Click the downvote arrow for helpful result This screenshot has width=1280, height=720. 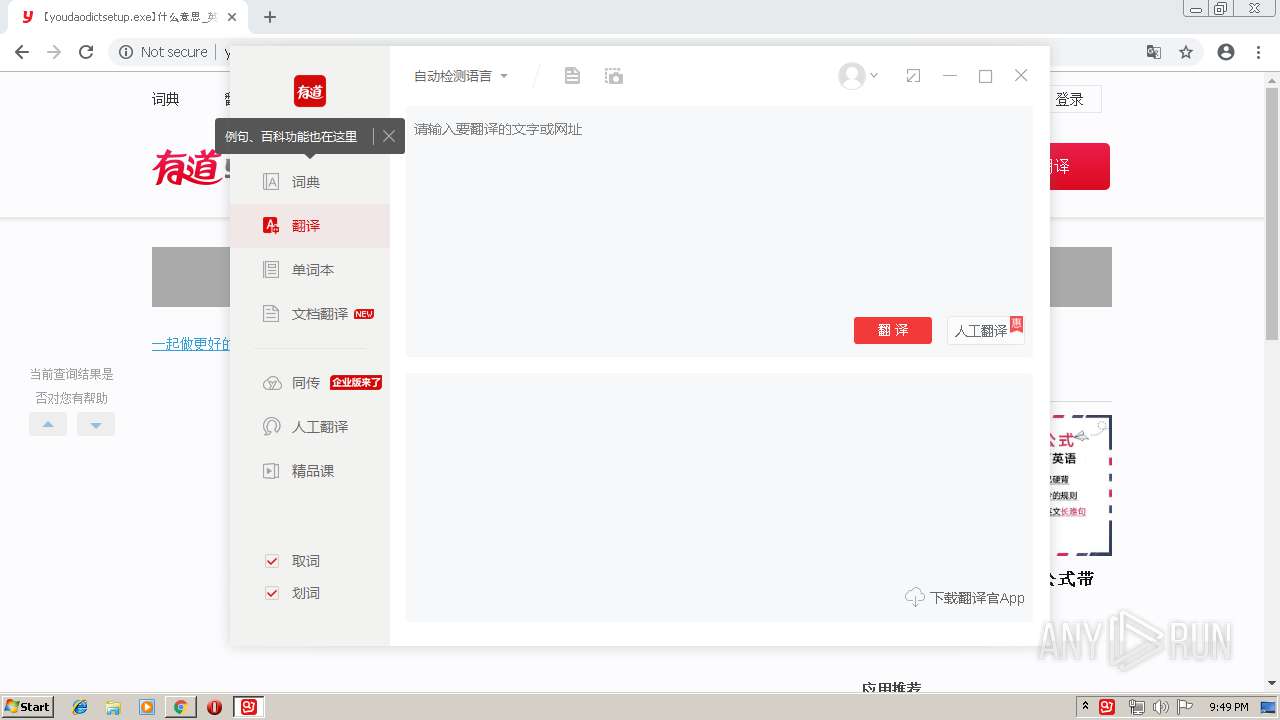[x=96, y=424]
